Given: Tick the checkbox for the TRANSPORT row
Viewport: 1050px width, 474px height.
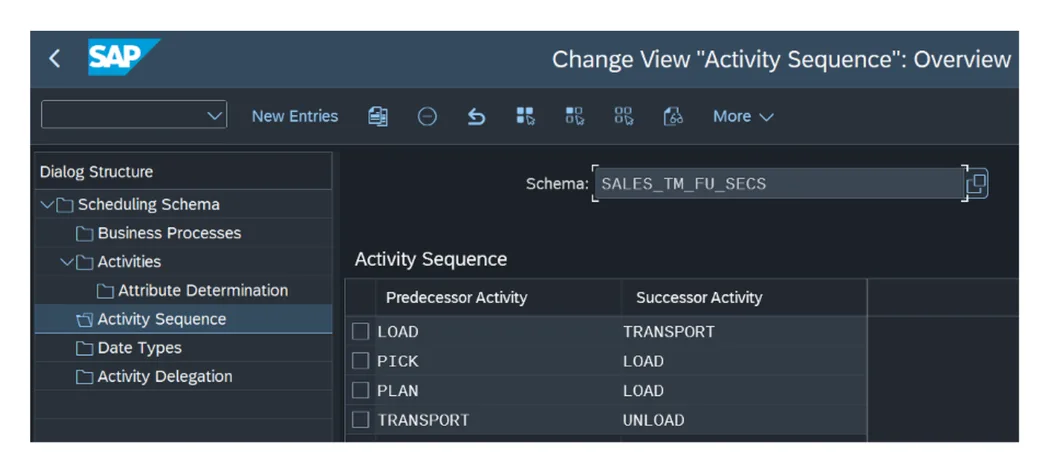Looking at the screenshot, I should point(360,420).
